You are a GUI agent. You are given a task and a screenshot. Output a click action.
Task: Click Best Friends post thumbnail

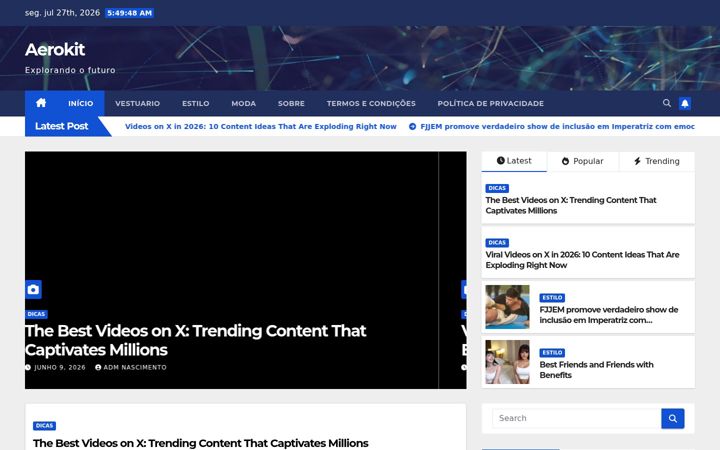507,362
